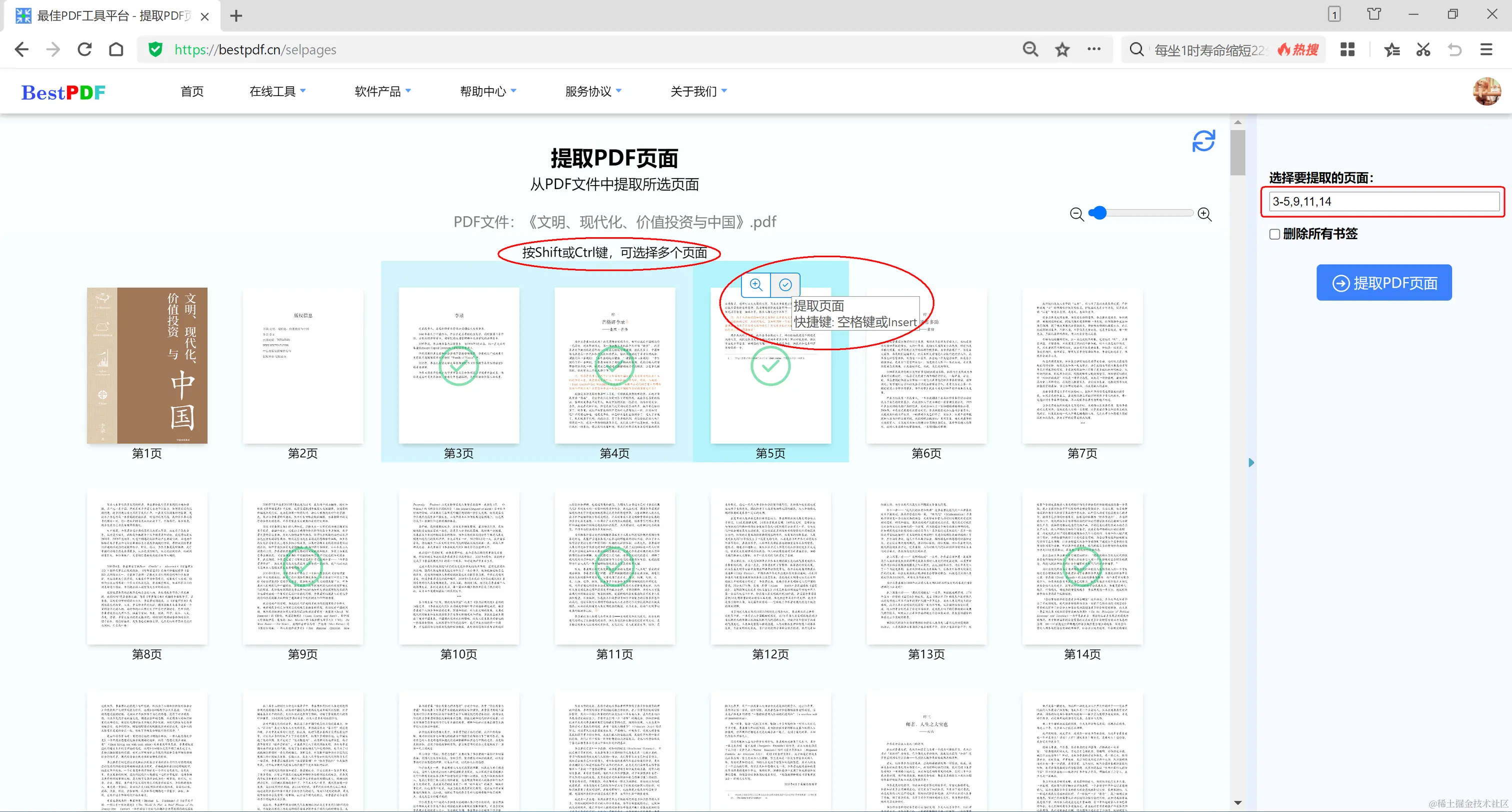This screenshot has height=812, width=1512.
Task: Open the browser screenshot scissors tool
Action: [1423, 50]
